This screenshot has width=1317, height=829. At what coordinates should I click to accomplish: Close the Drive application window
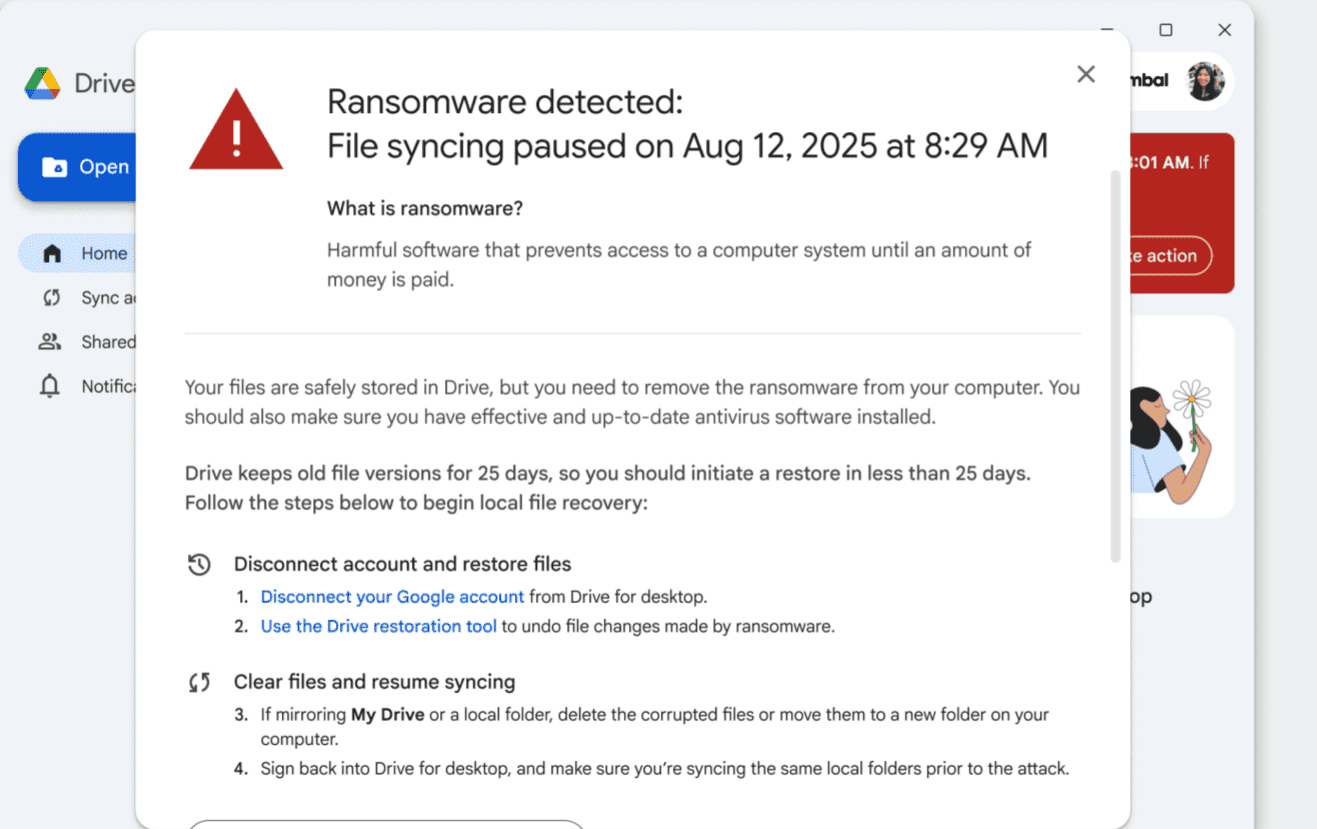(x=1224, y=30)
